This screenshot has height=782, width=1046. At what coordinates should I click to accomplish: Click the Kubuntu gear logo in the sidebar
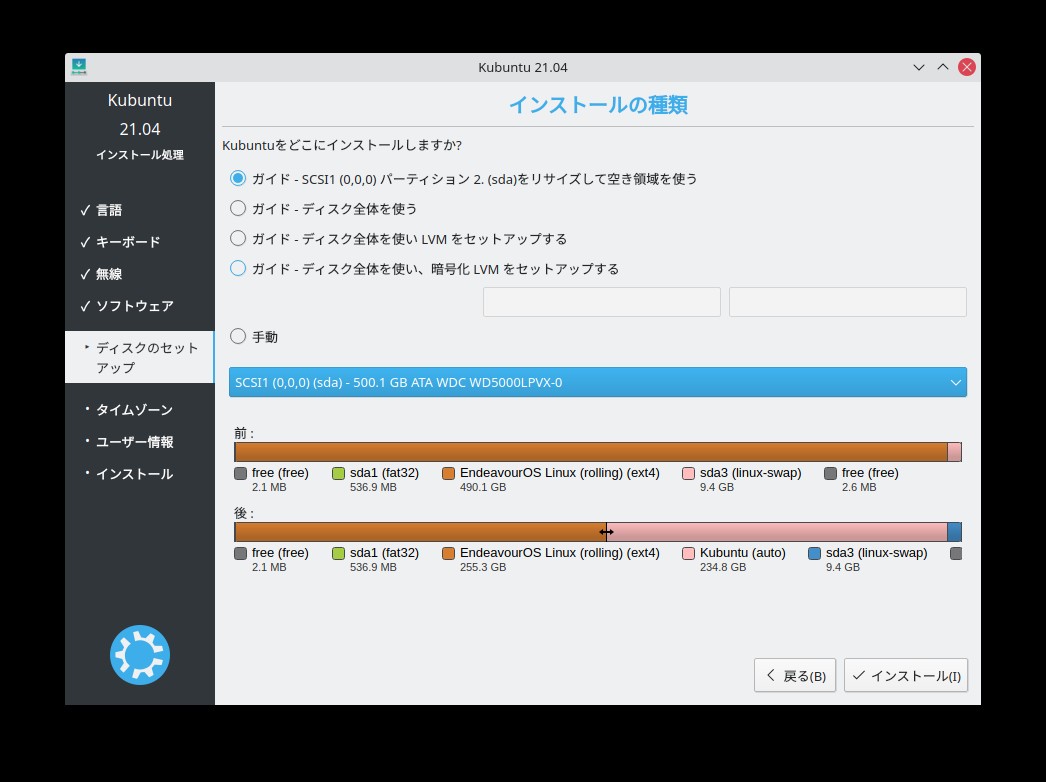139,655
